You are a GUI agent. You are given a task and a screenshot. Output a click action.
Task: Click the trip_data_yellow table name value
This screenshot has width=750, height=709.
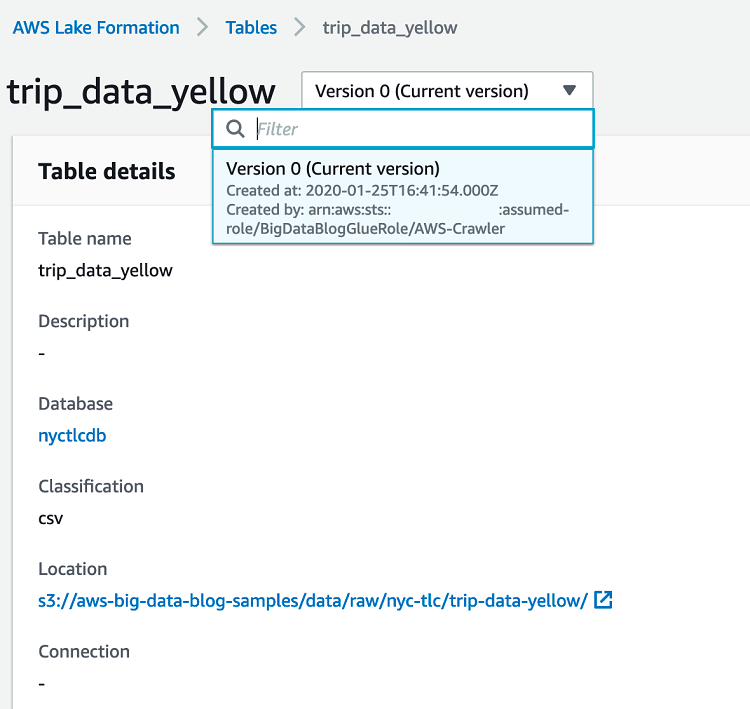click(x=105, y=271)
